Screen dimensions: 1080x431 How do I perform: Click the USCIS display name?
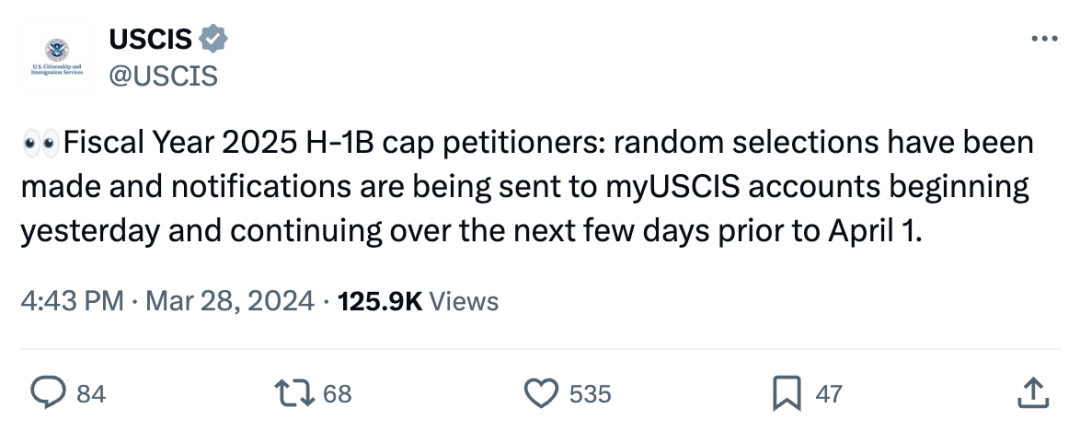pos(151,39)
